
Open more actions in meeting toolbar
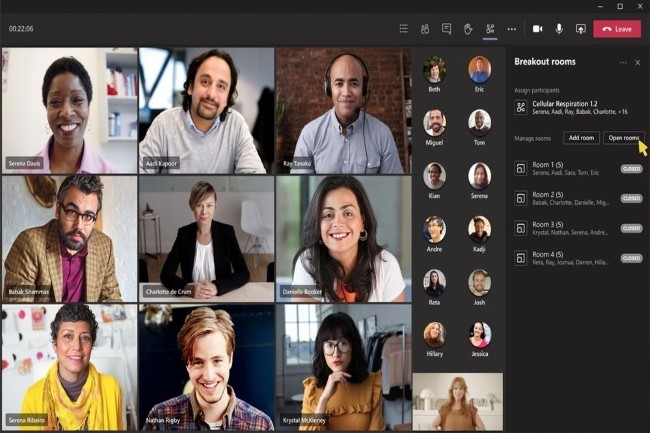[x=512, y=29]
